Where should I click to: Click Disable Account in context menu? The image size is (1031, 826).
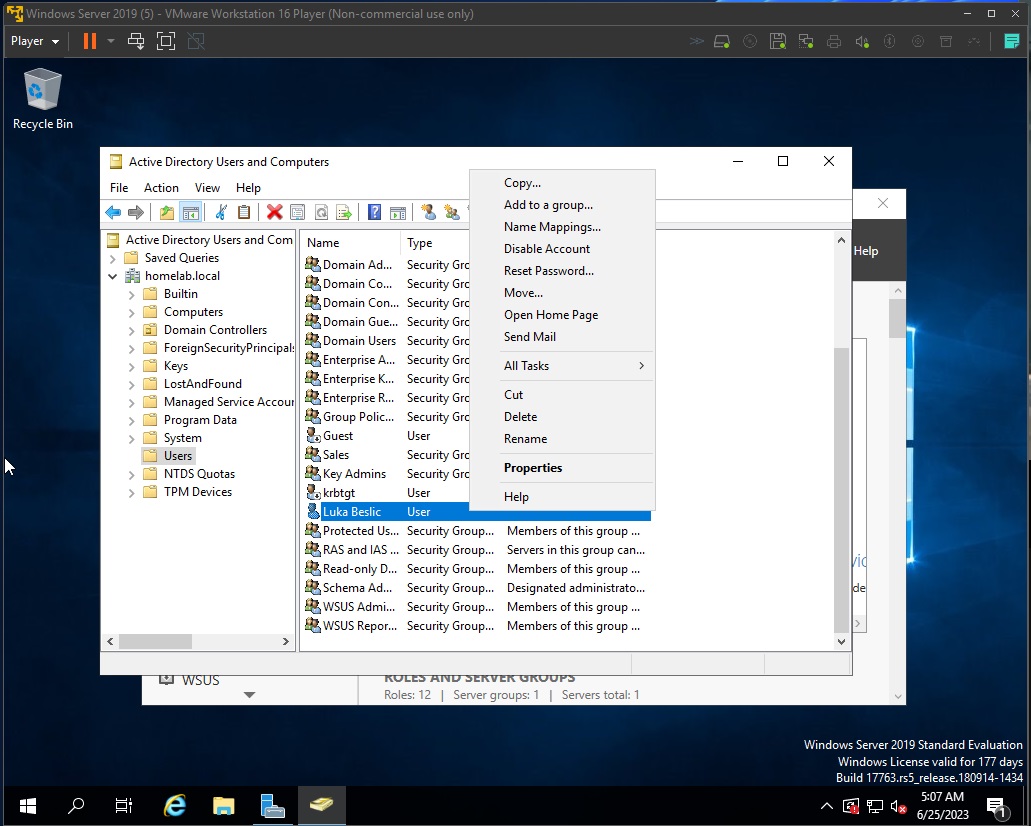[563, 249]
